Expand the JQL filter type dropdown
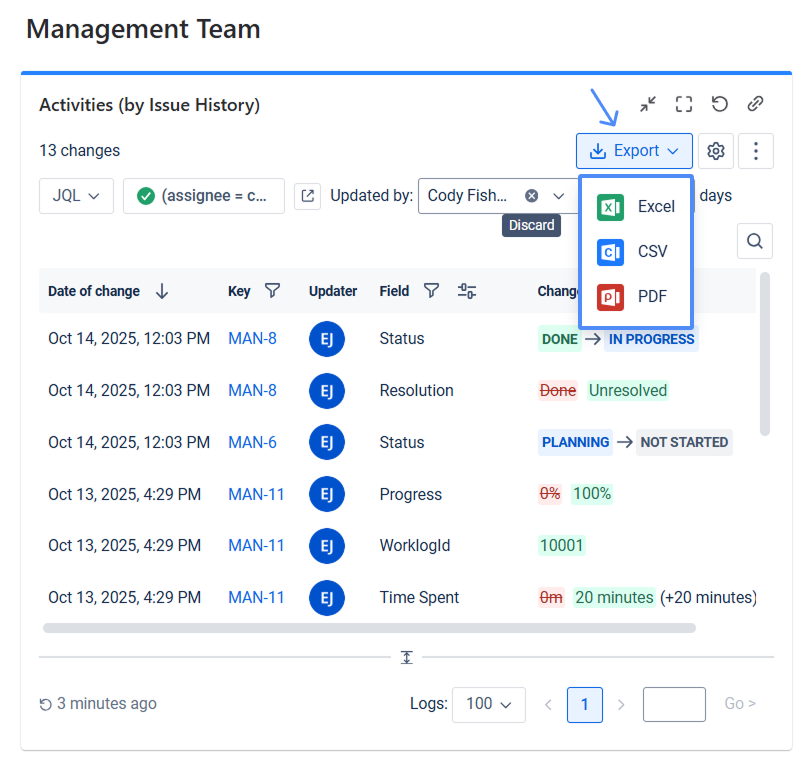Screen dimensions: 807x765 coord(76,196)
